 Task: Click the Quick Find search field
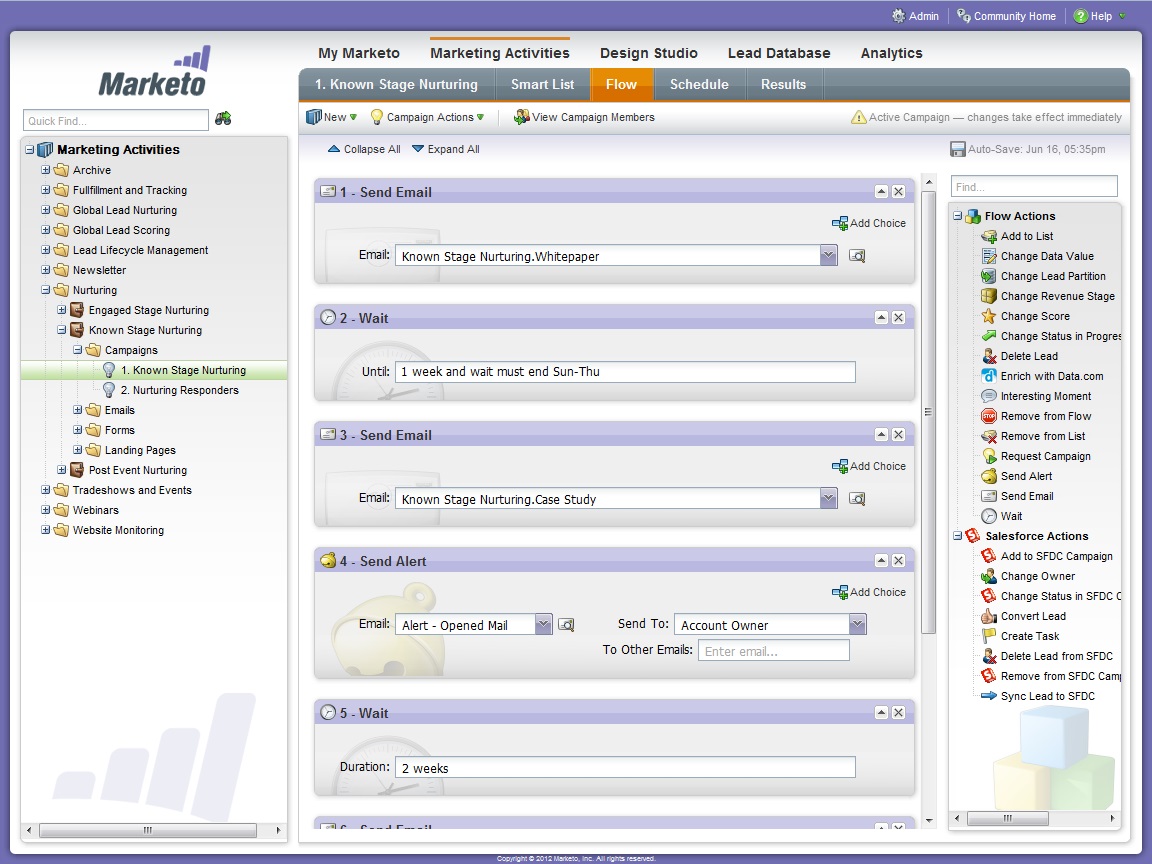[116, 120]
